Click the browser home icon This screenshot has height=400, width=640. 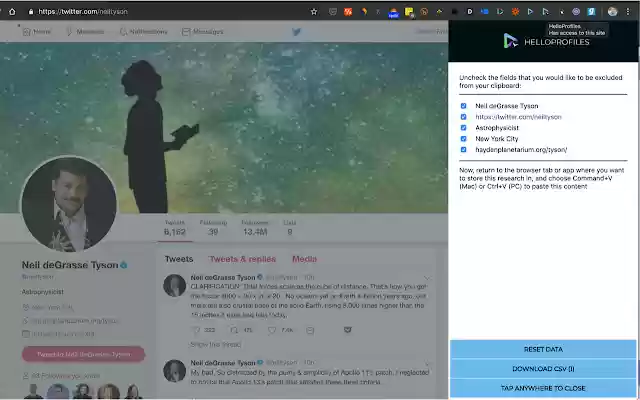(12, 12)
